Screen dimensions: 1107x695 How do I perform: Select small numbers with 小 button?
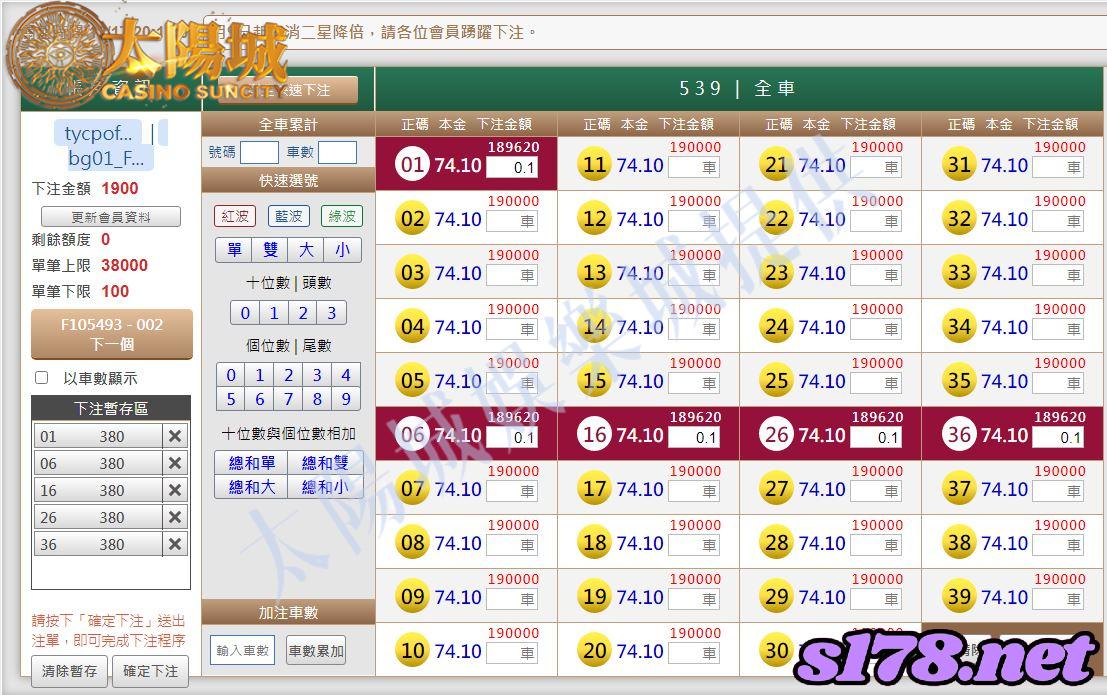click(x=342, y=250)
